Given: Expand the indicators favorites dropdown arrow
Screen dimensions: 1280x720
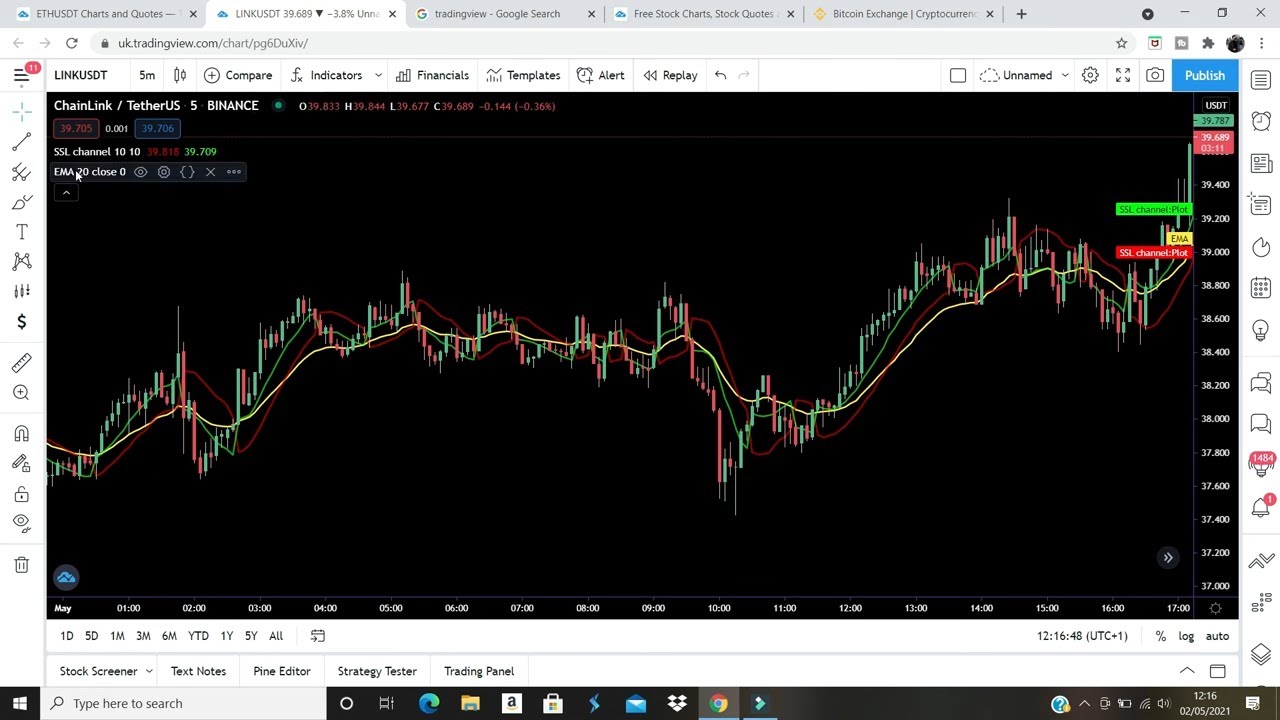Looking at the screenshot, I should (378, 75).
